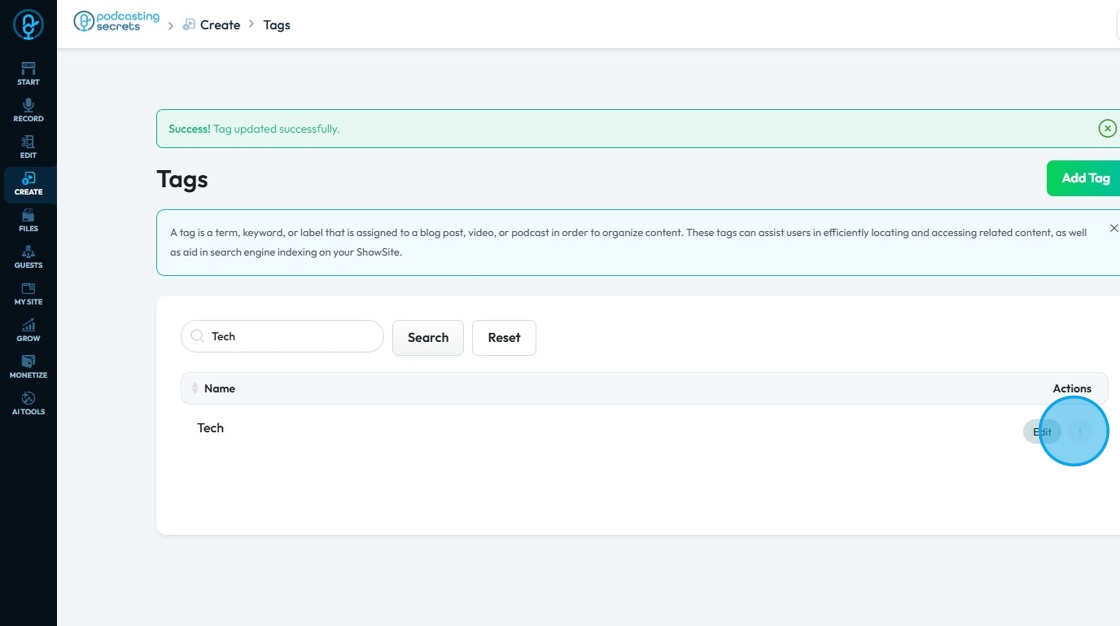The image size is (1120, 626).
Task: Open the My Site section in sidebar
Action: pos(29,293)
